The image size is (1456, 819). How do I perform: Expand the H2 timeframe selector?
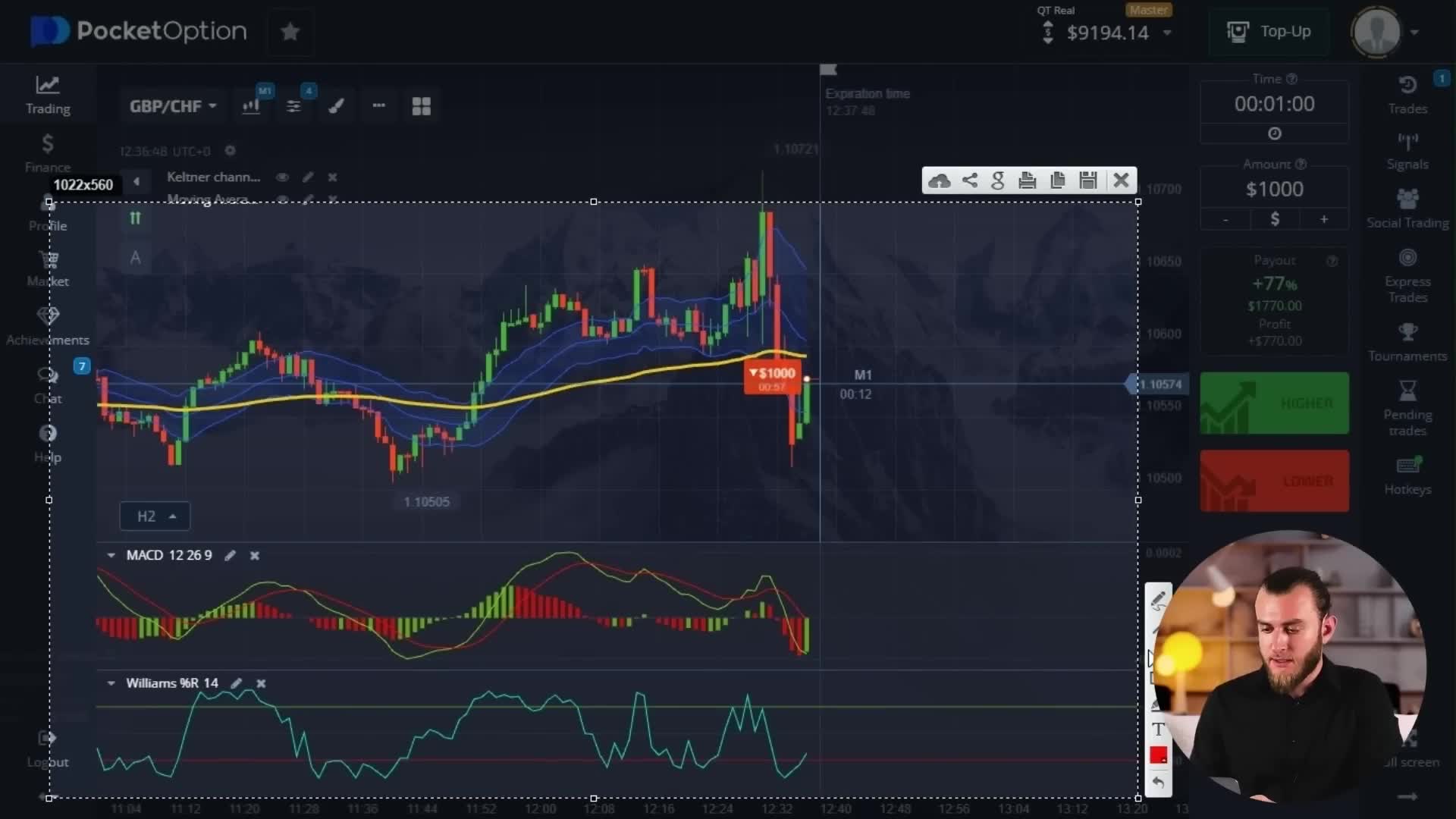pos(155,516)
